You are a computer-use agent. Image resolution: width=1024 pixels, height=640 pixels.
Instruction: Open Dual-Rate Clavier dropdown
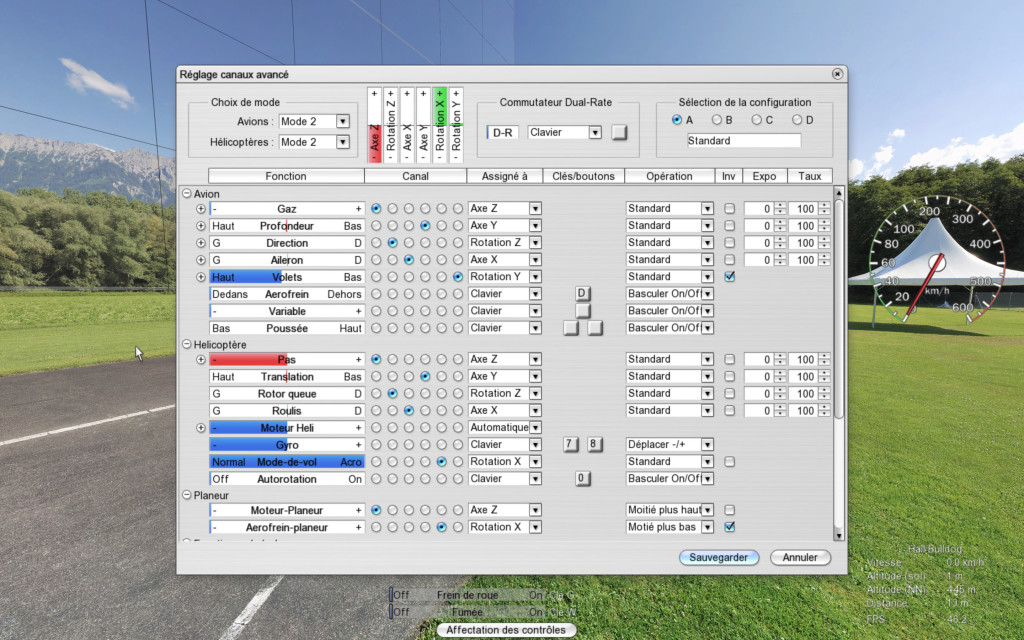tap(594, 132)
